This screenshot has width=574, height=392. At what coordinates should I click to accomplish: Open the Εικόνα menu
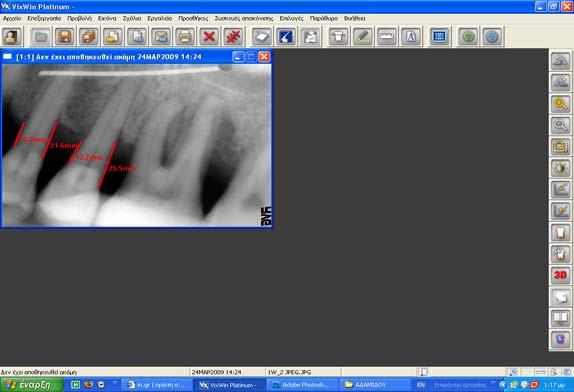click(x=107, y=18)
